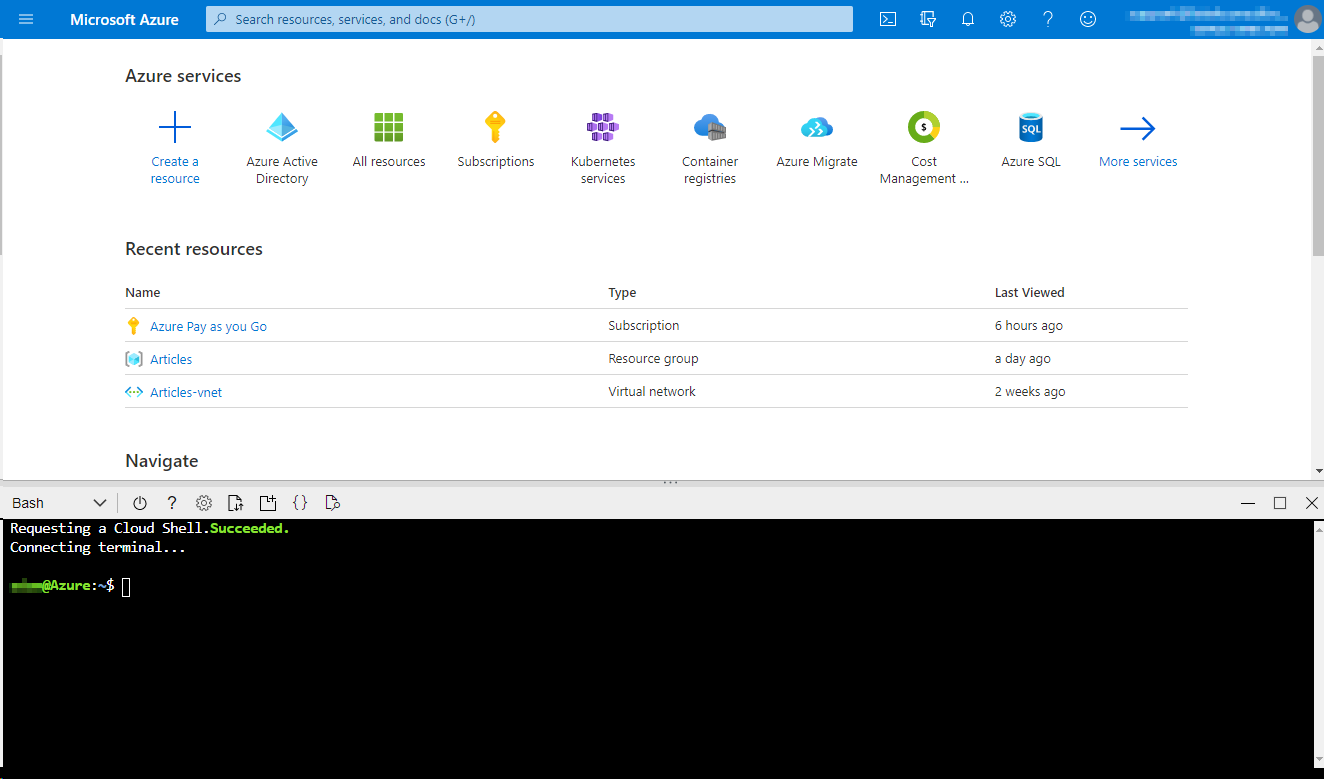The height and width of the screenshot is (779, 1324).
Task: Open the Cloud Shell editor braces icon
Action: click(x=300, y=503)
